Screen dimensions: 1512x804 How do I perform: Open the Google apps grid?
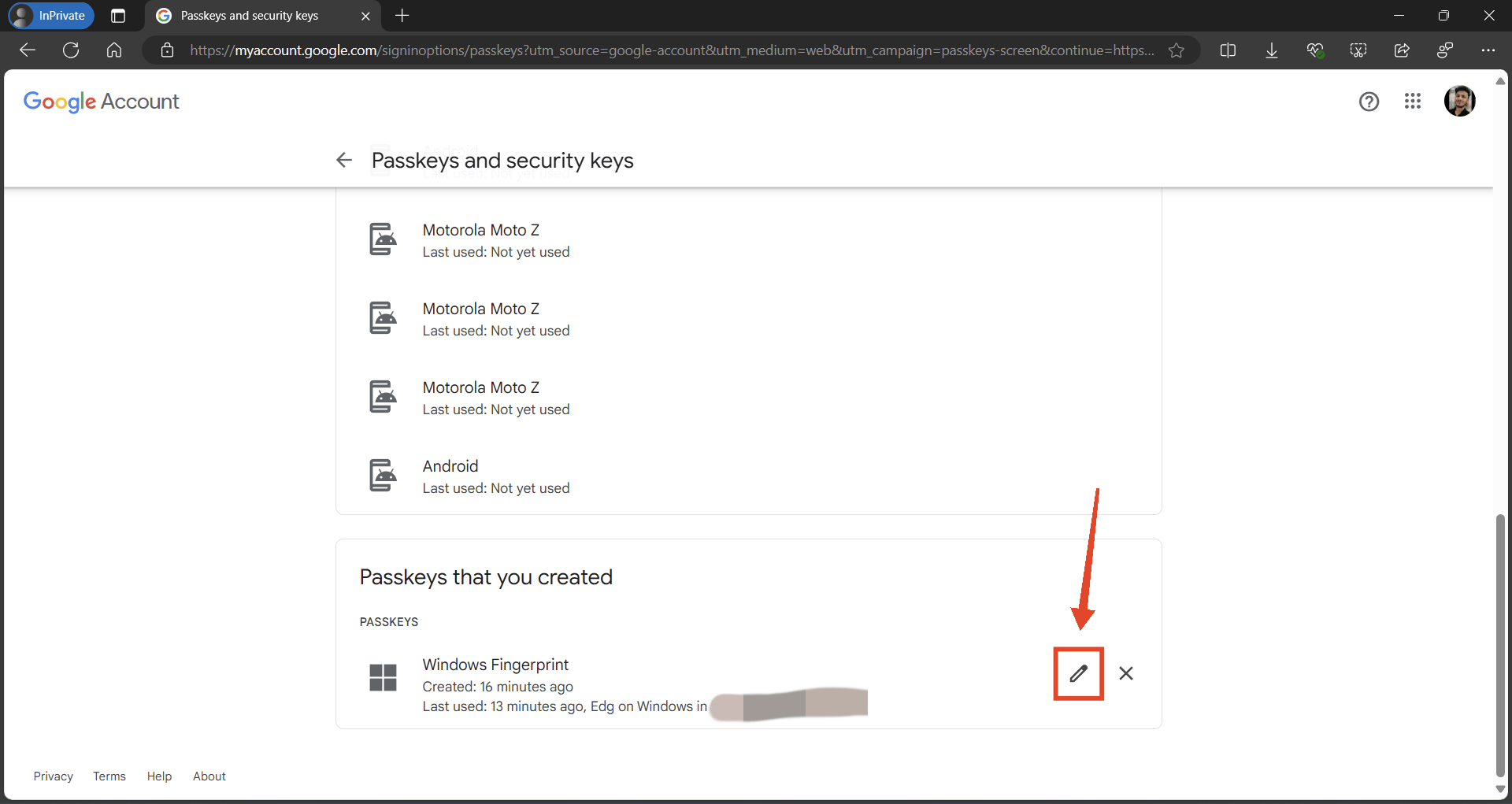[1413, 101]
